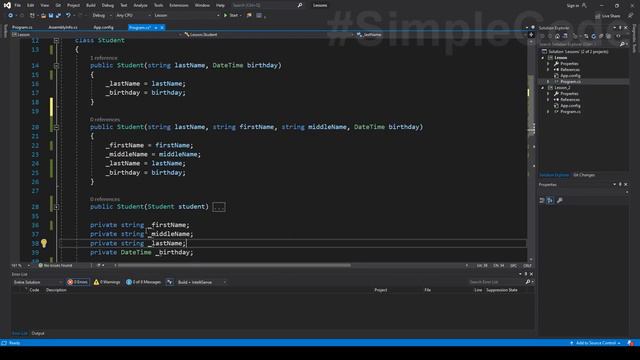Image resolution: width=640 pixels, height=360 pixels.
Task: Click Add to Source Control
Action: (596, 343)
